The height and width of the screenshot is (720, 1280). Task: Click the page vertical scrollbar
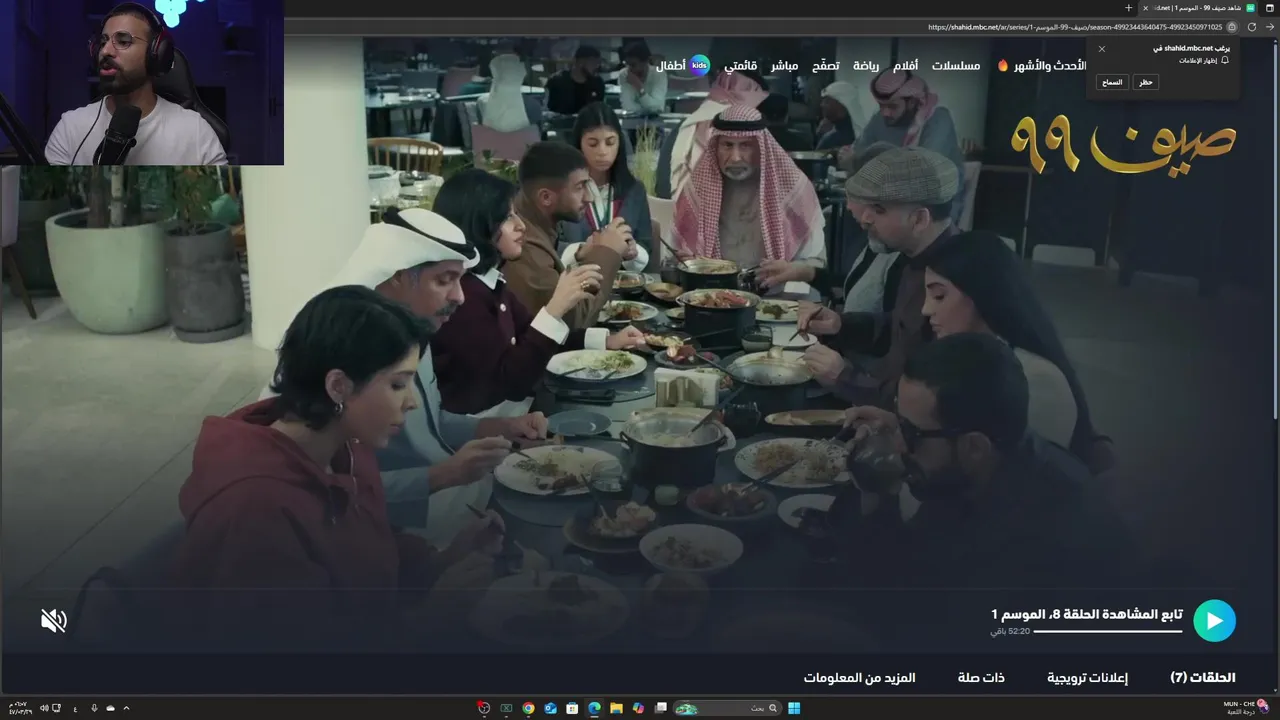coord(1275,230)
